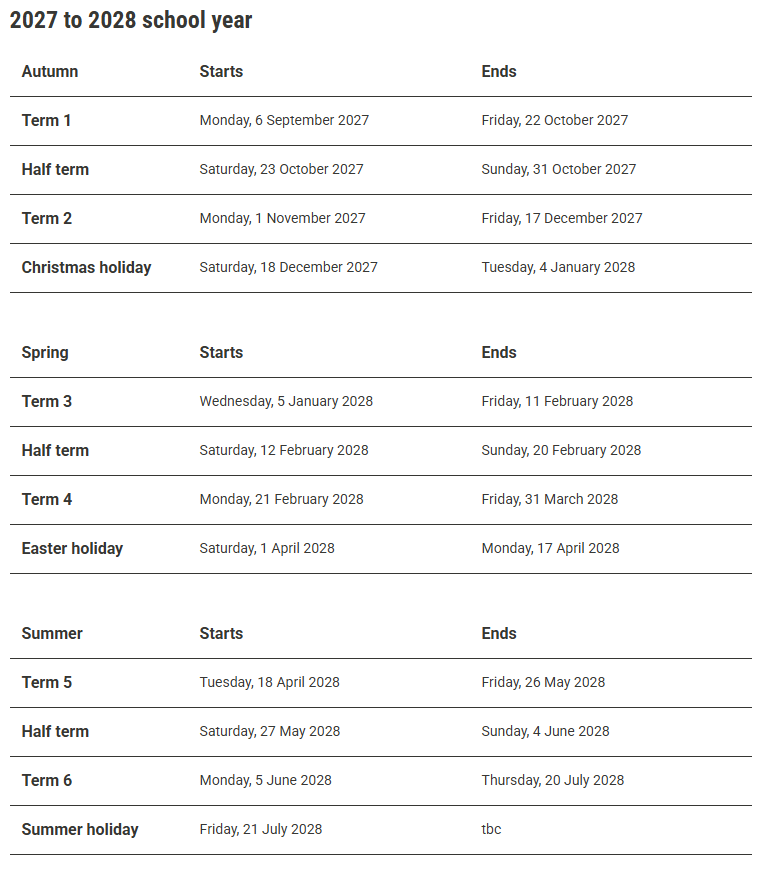The height and width of the screenshot is (871, 771).
Task: Click Term 3 row label
Action: point(47,402)
